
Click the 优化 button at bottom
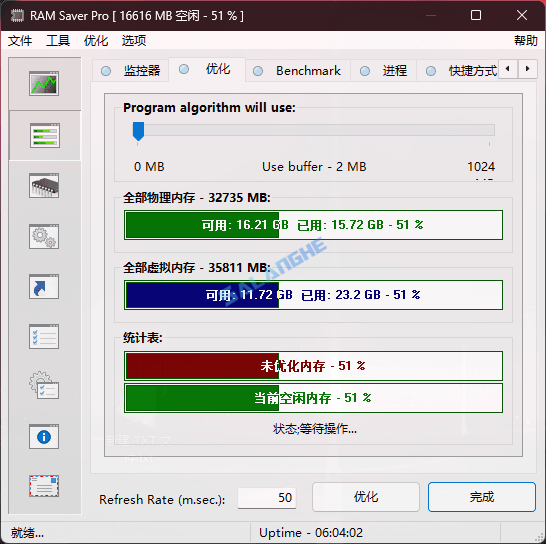coord(366,497)
